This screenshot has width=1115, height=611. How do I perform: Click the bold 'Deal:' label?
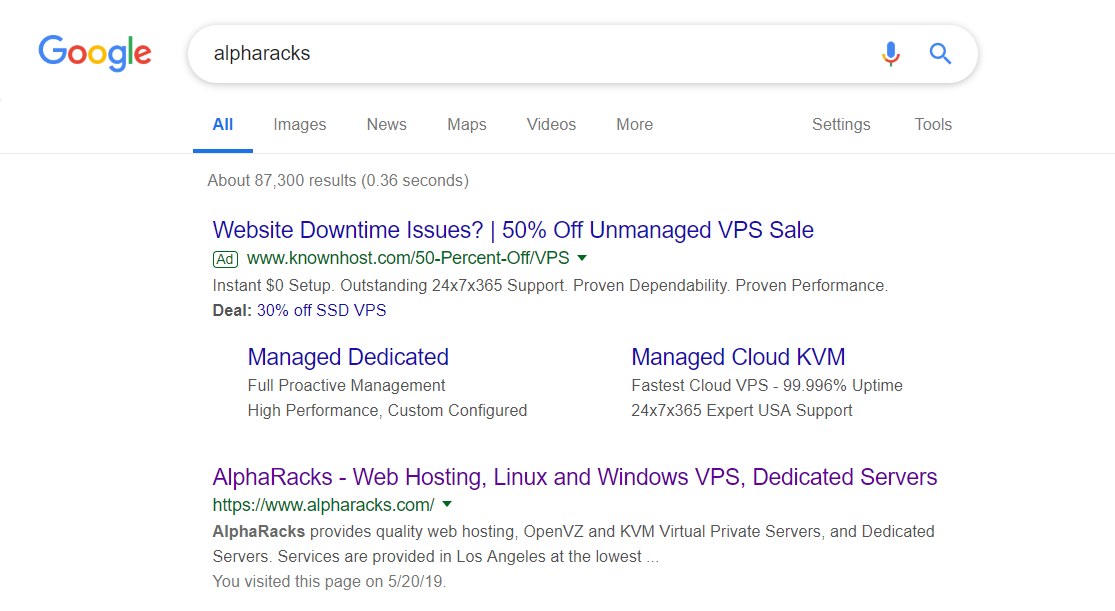tap(232, 310)
